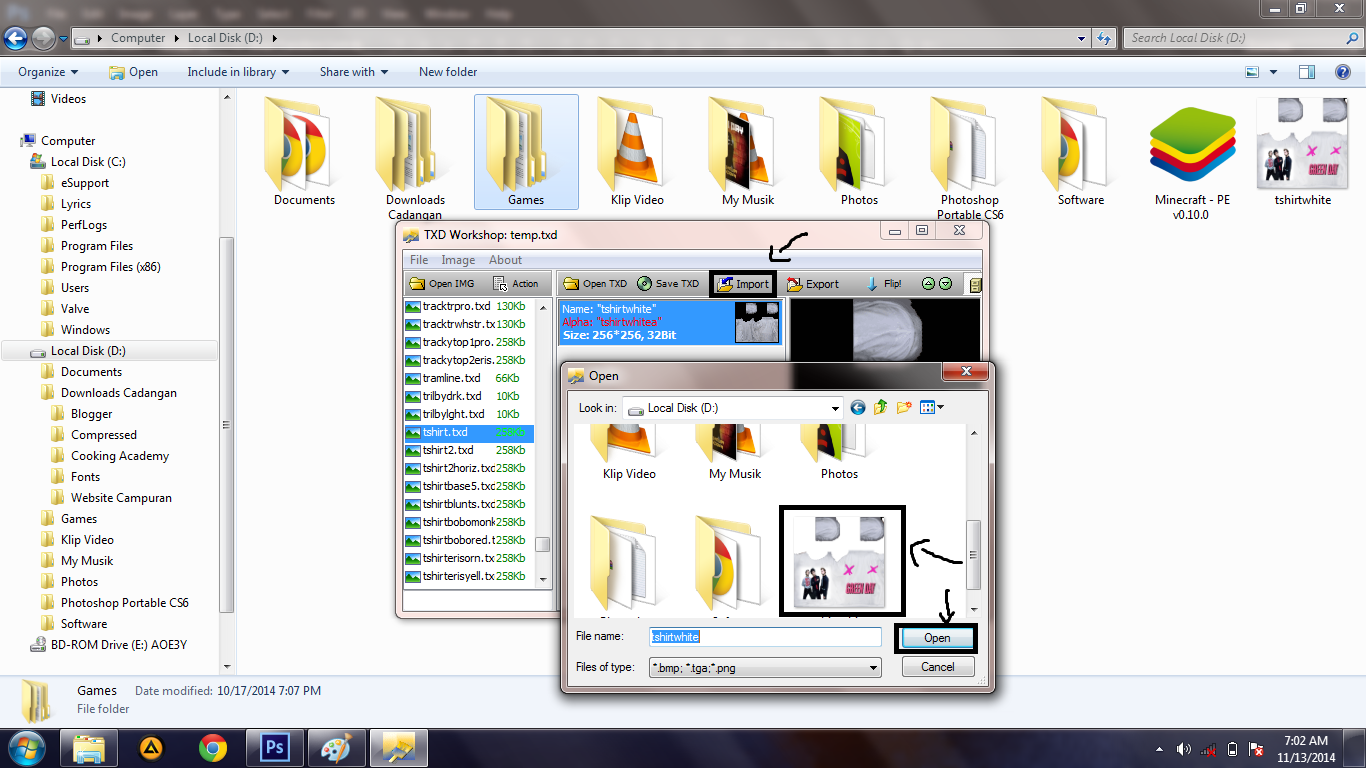Select Minecraft - PE v0.10.0 icon
Image resolution: width=1366 pixels, height=768 pixels.
click(1192, 159)
